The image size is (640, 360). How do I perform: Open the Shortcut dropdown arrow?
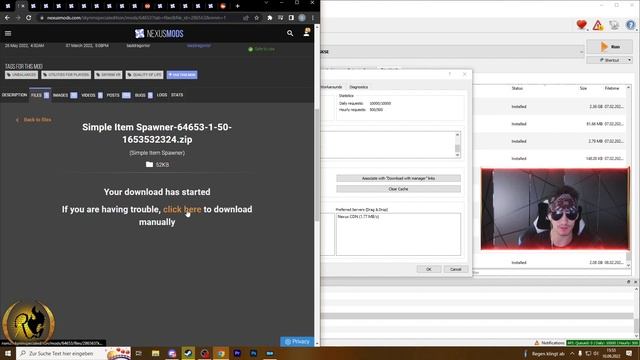click(x=629, y=60)
